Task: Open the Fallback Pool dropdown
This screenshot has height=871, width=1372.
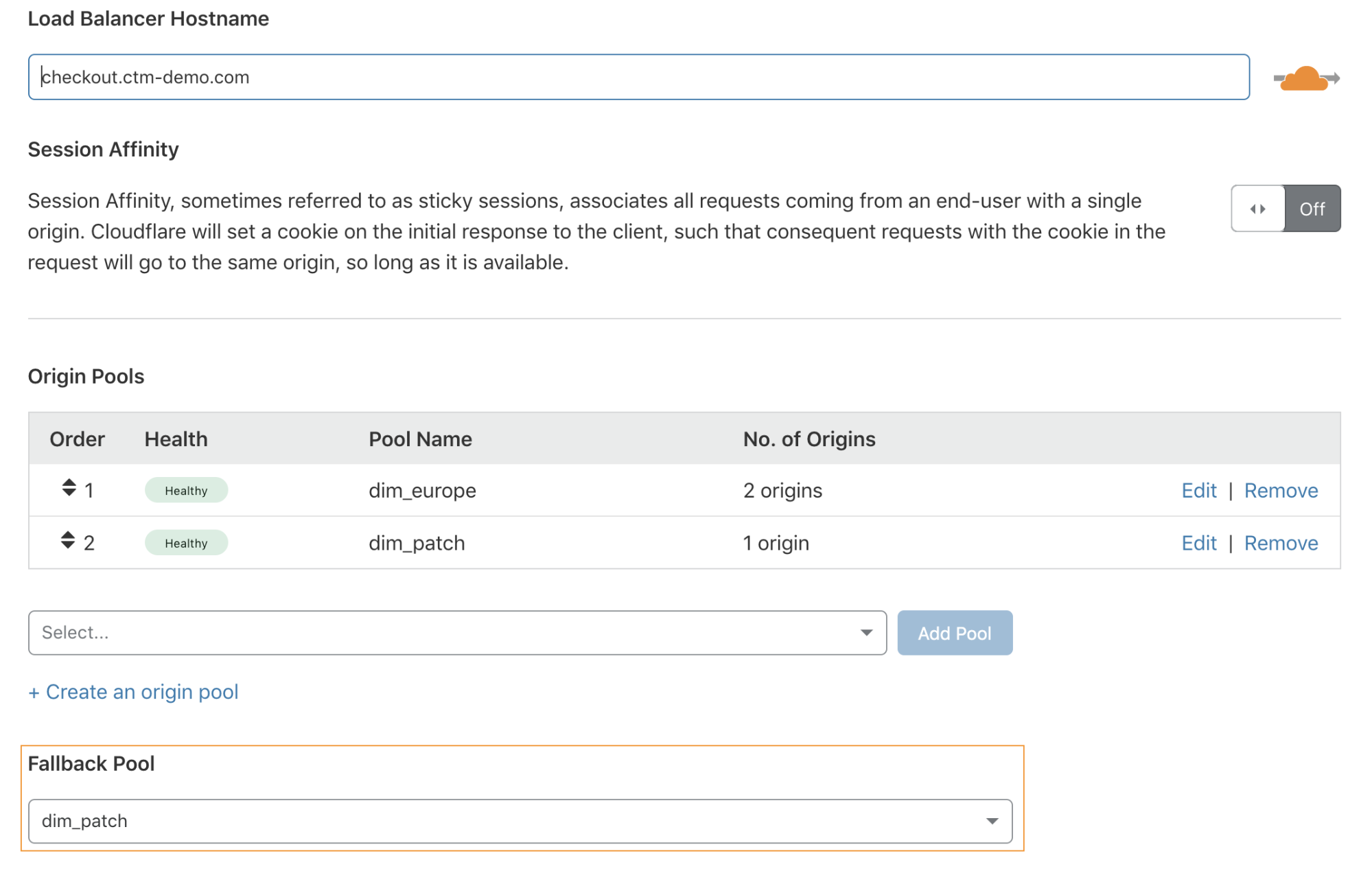Action: (520, 821)
